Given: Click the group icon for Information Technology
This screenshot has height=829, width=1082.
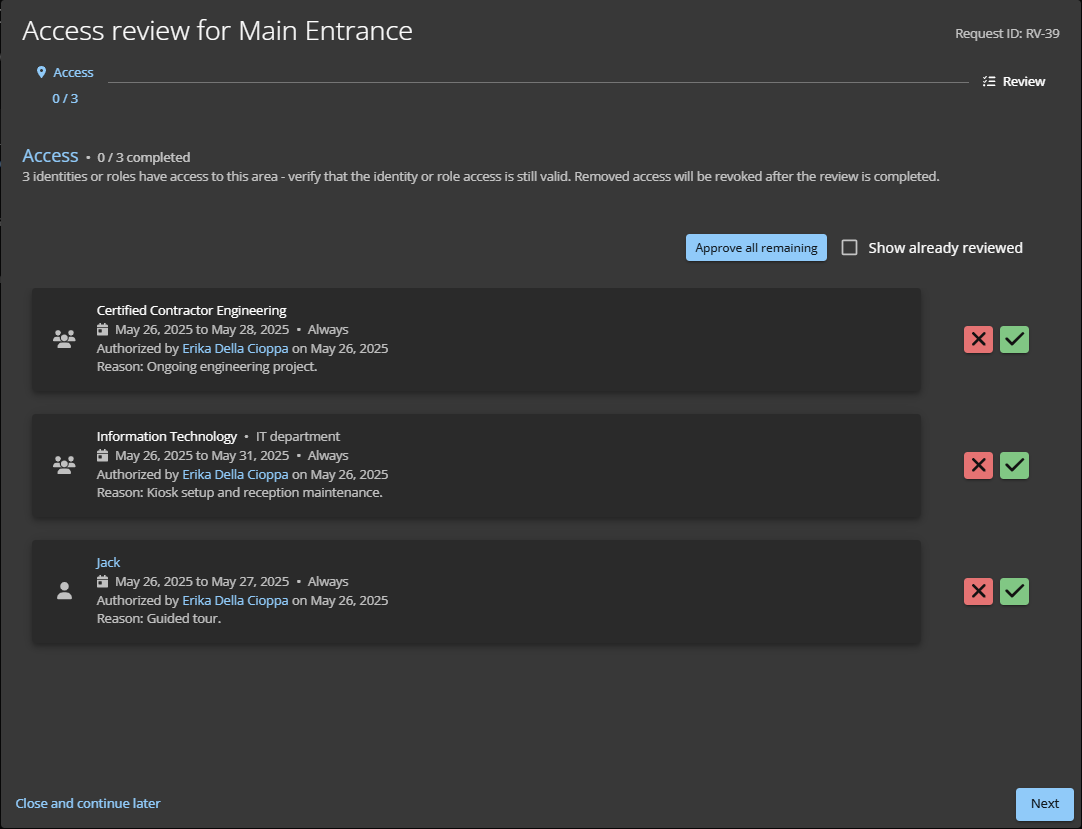Looking at the screenshot, I should (x=64, y=465).
